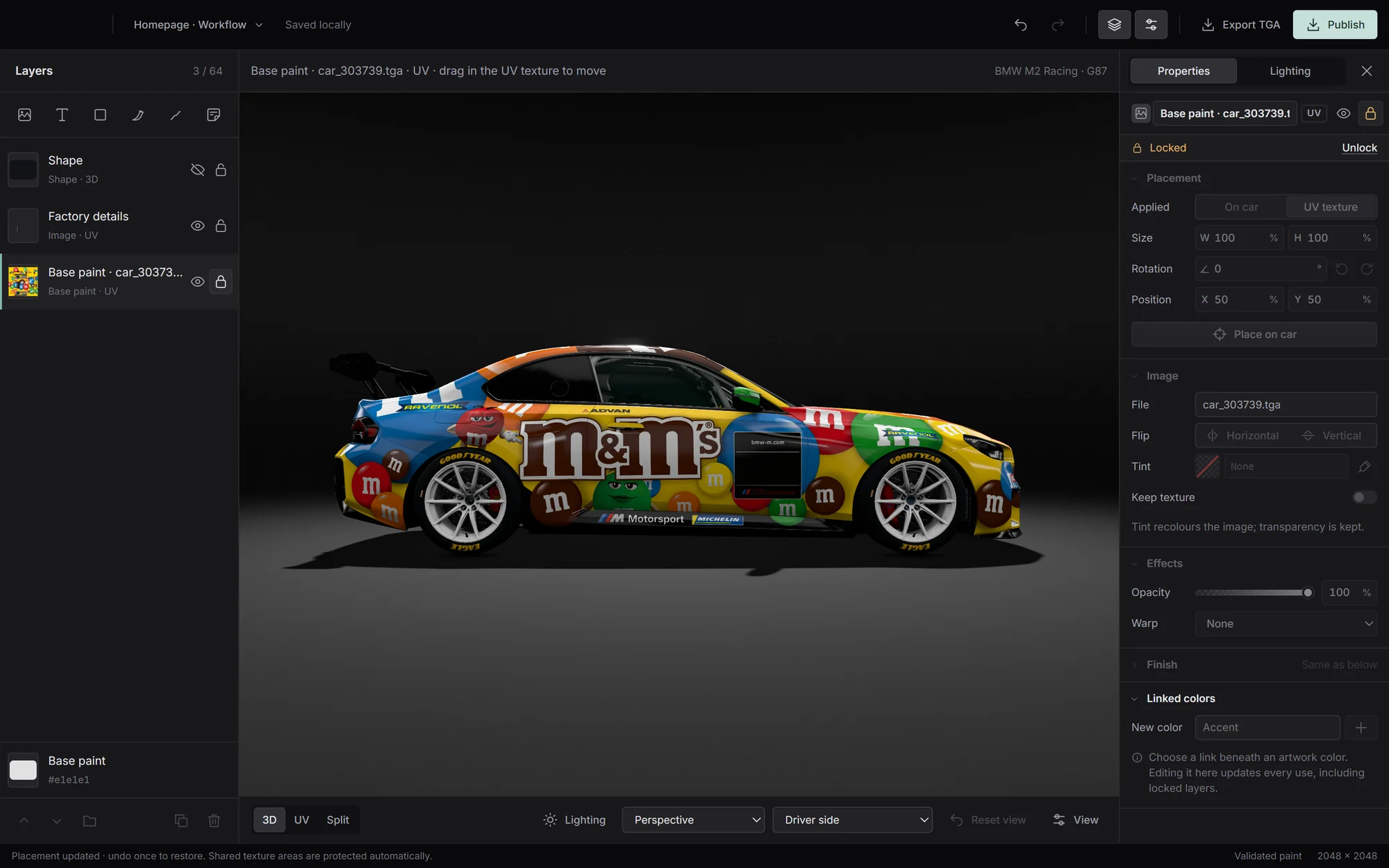Click the undo arrow in top bar
The height and width of the screenshot is (868, 1389).
(x=1020, y=25)
